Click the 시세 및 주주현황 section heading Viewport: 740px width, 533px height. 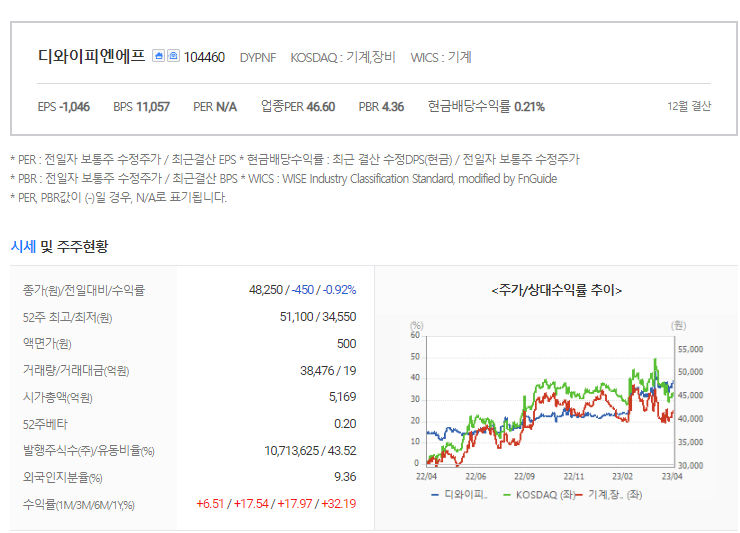[x=59, y=246]
